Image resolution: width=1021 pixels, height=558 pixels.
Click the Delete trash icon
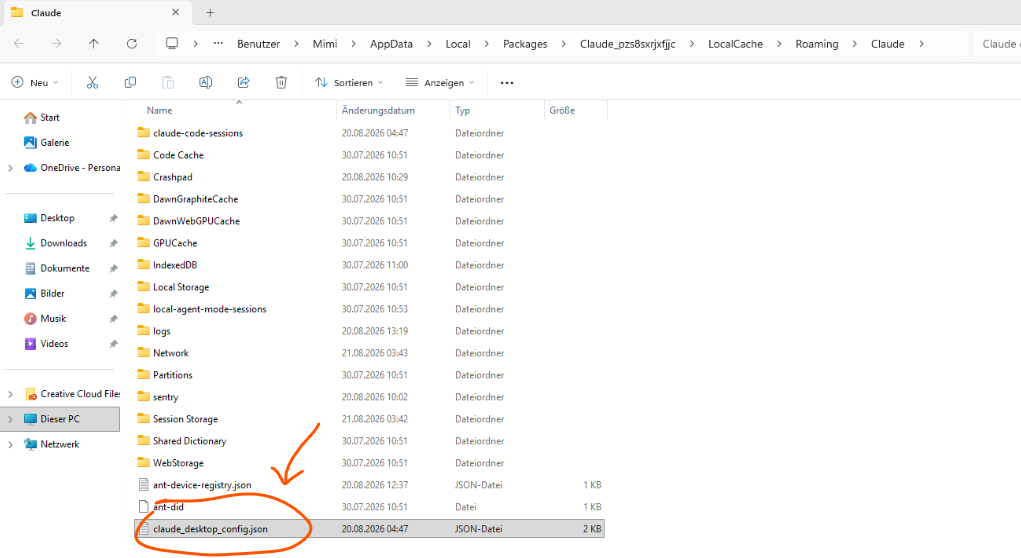point(281,83)
